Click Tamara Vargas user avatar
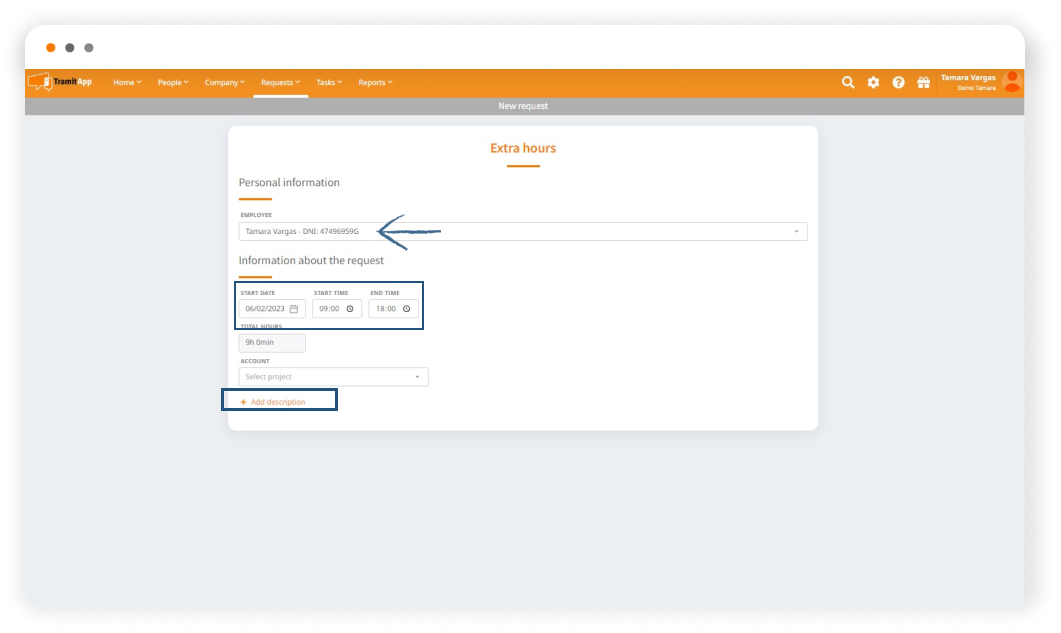The height and width of the screenshot is (633, 1061). [x=1012, y=82]
